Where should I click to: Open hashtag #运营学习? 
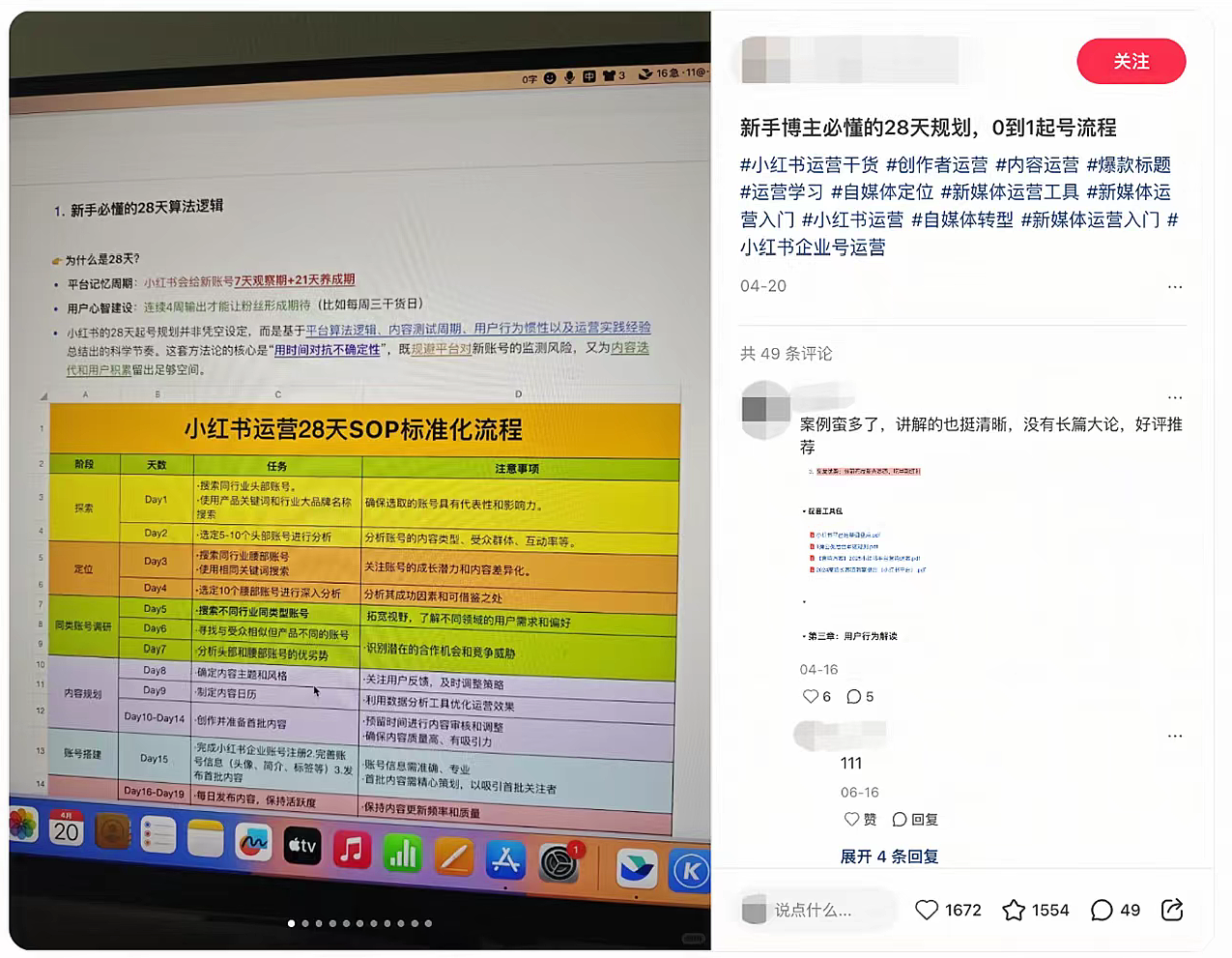(x=782, y=192)
